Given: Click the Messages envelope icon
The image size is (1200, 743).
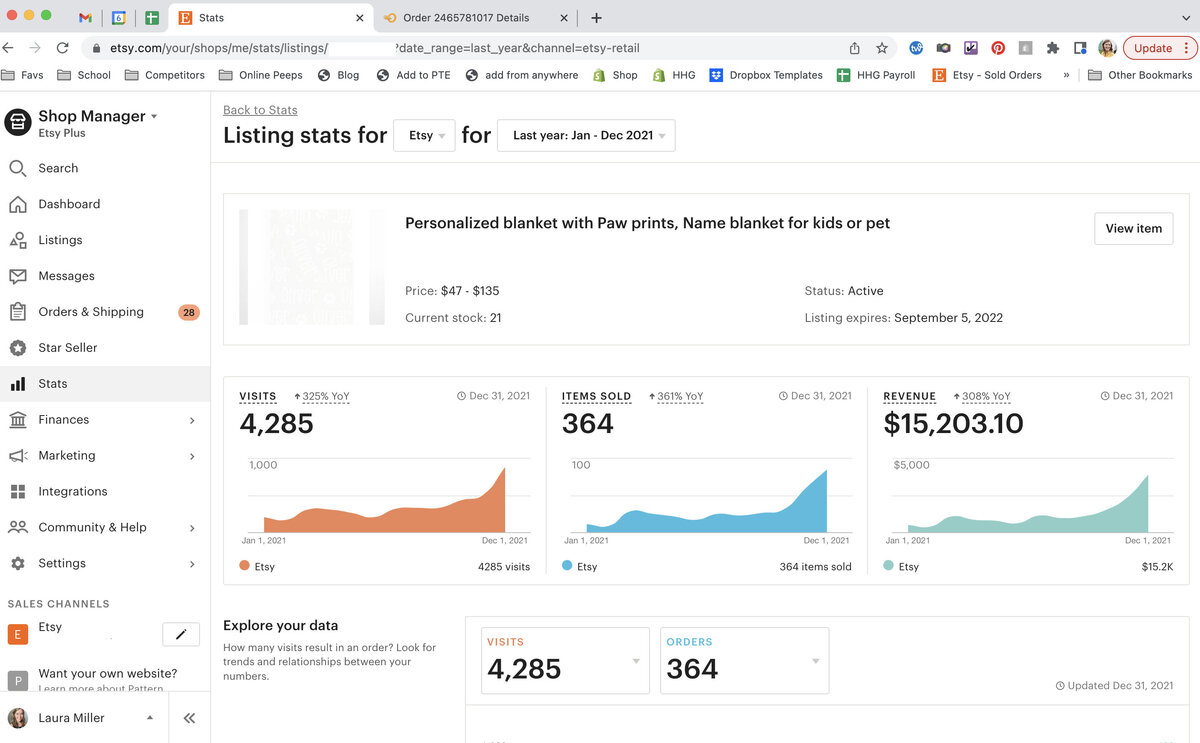Looking at the screenshot, I should 18,276.
